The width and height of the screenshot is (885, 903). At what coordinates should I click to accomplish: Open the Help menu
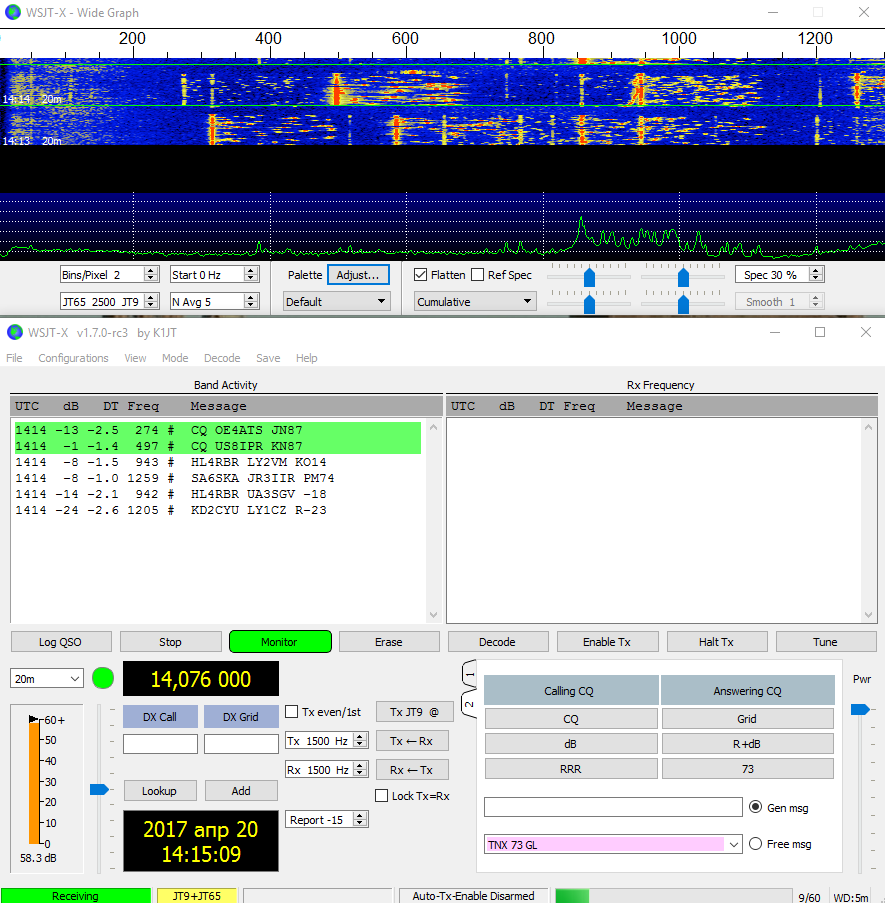click(x=307, y=358)
